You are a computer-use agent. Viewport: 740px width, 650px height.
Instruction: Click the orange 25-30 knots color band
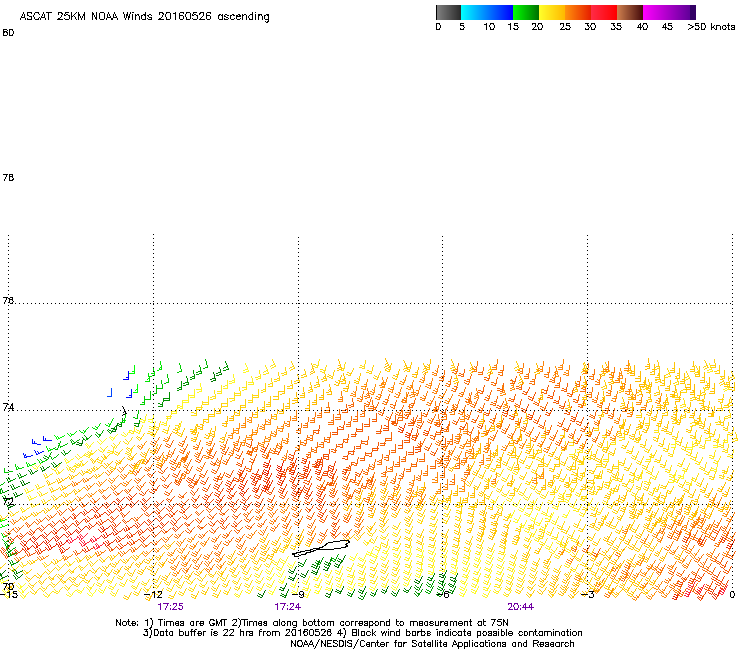click(578, 12)
